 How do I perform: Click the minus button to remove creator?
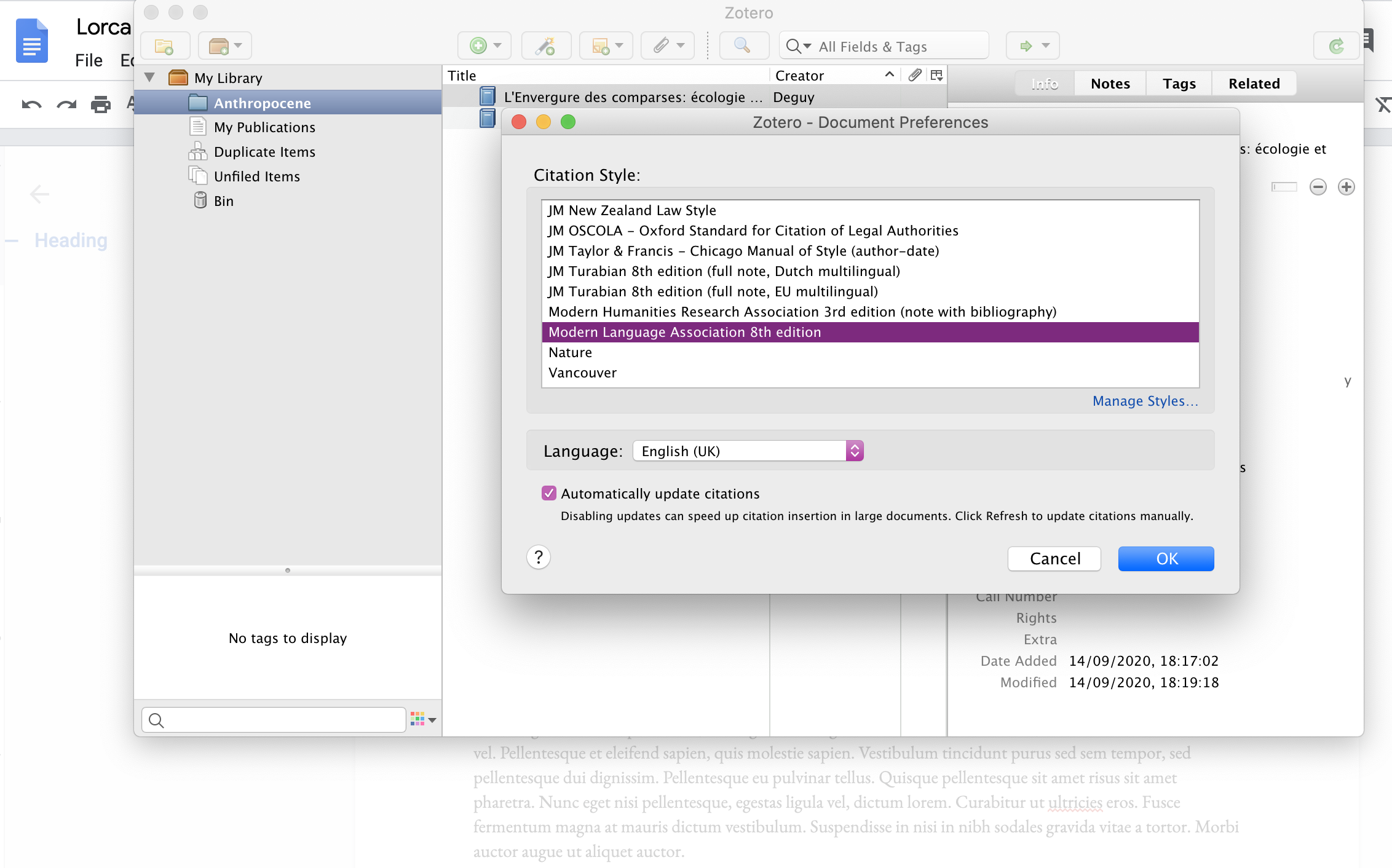[1318, 187]
